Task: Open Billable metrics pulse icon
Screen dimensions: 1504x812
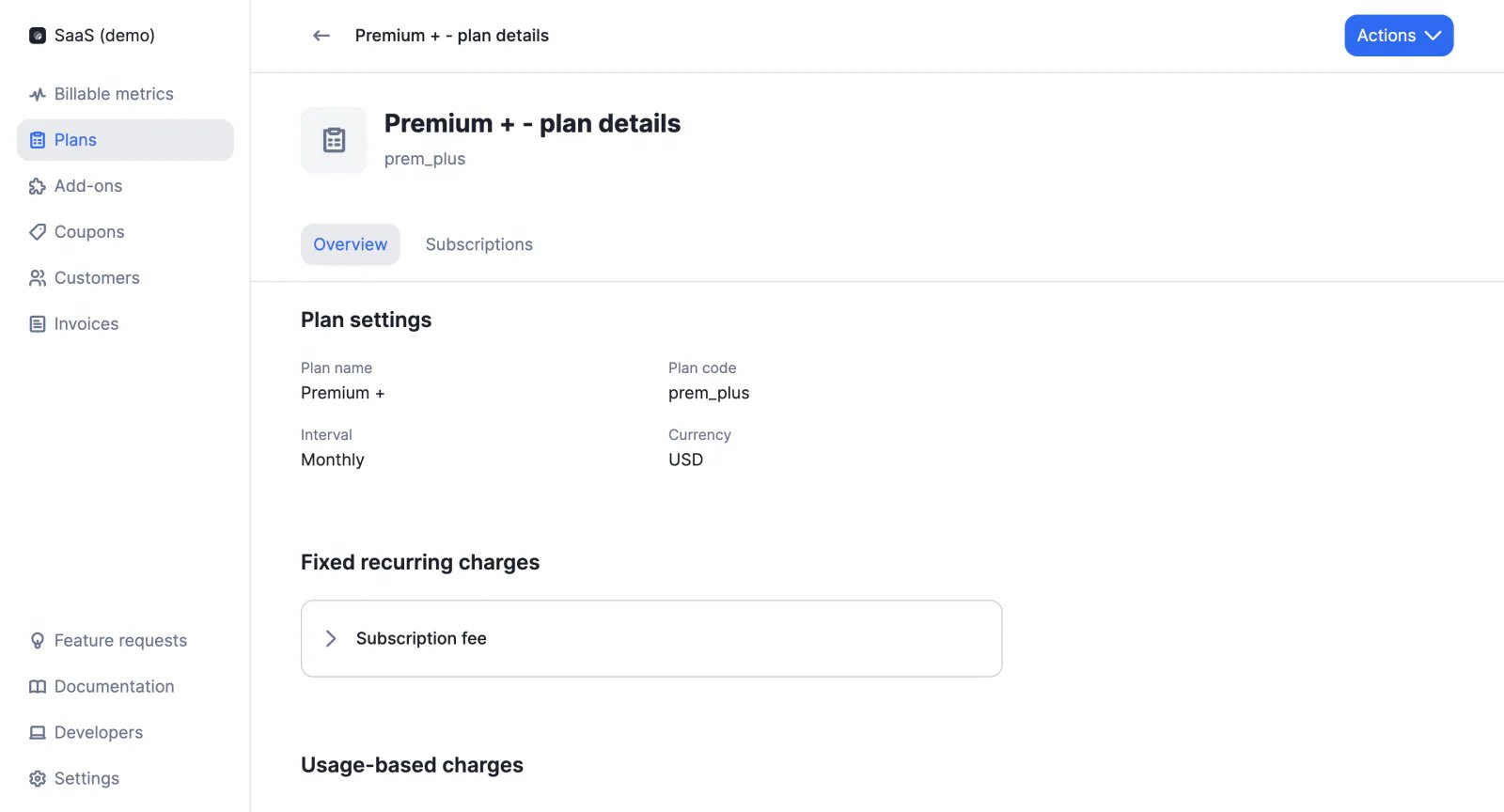Action: click(x=38, y=94)
